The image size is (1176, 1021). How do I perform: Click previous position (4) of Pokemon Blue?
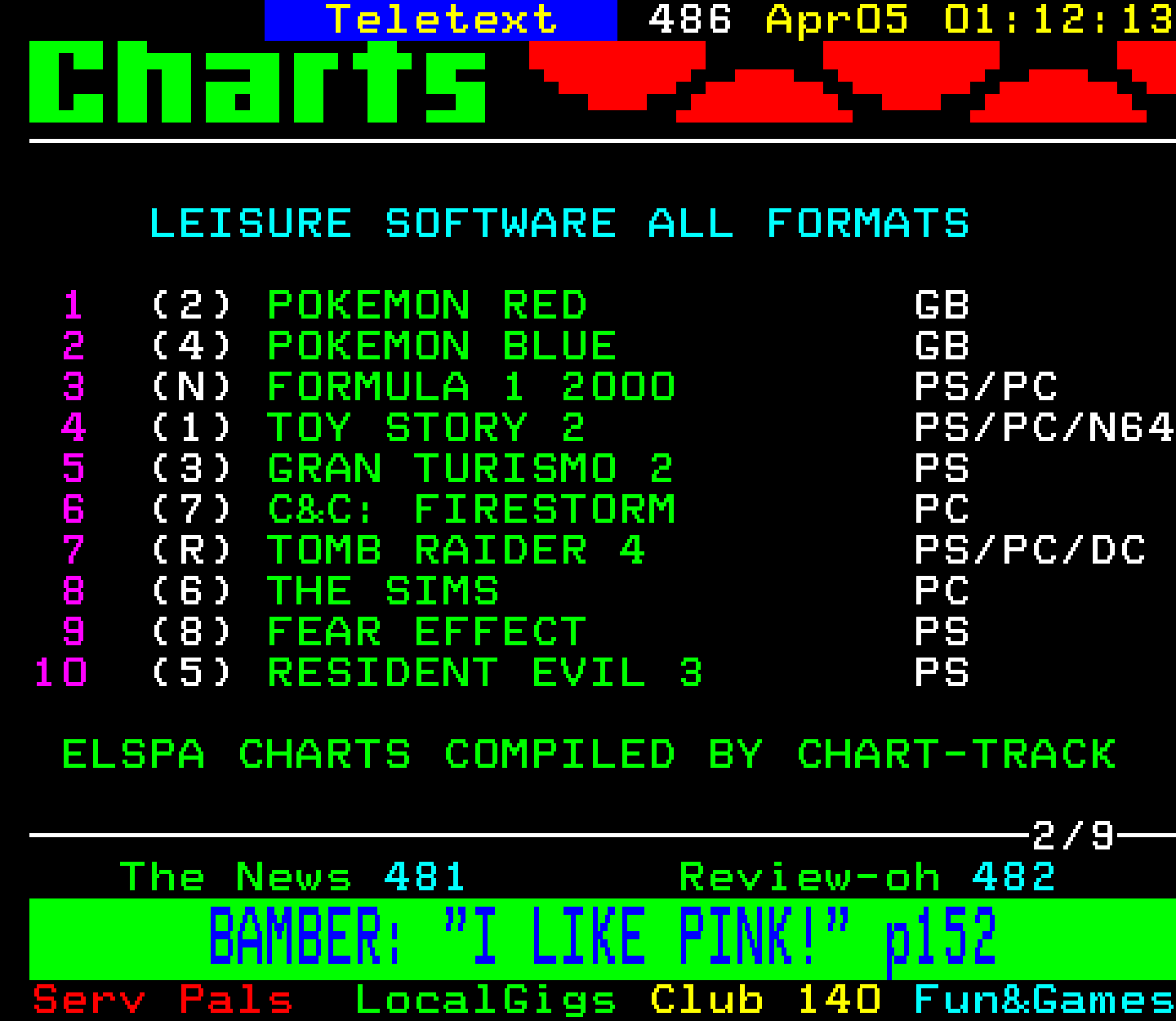click(x=192, y=346)
